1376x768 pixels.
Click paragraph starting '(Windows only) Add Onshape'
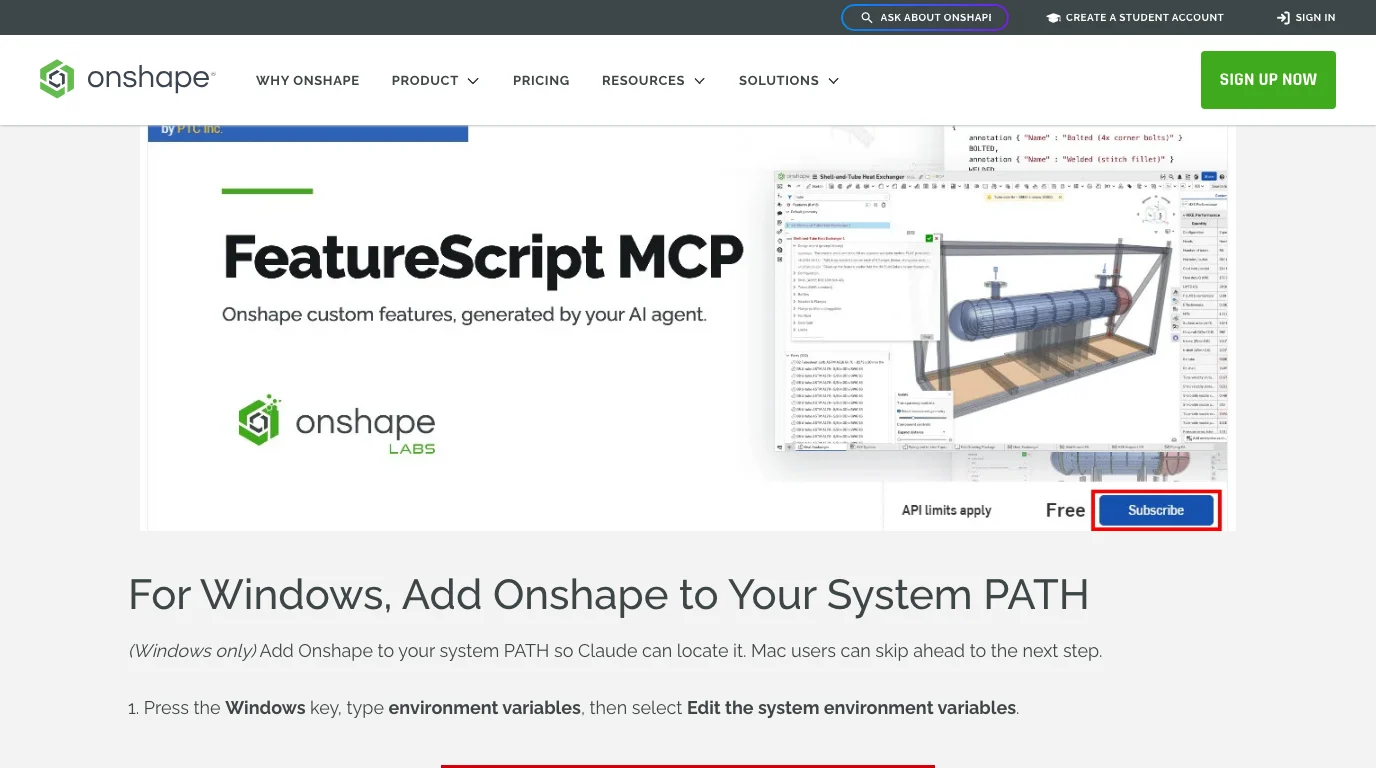coord(615,651)
